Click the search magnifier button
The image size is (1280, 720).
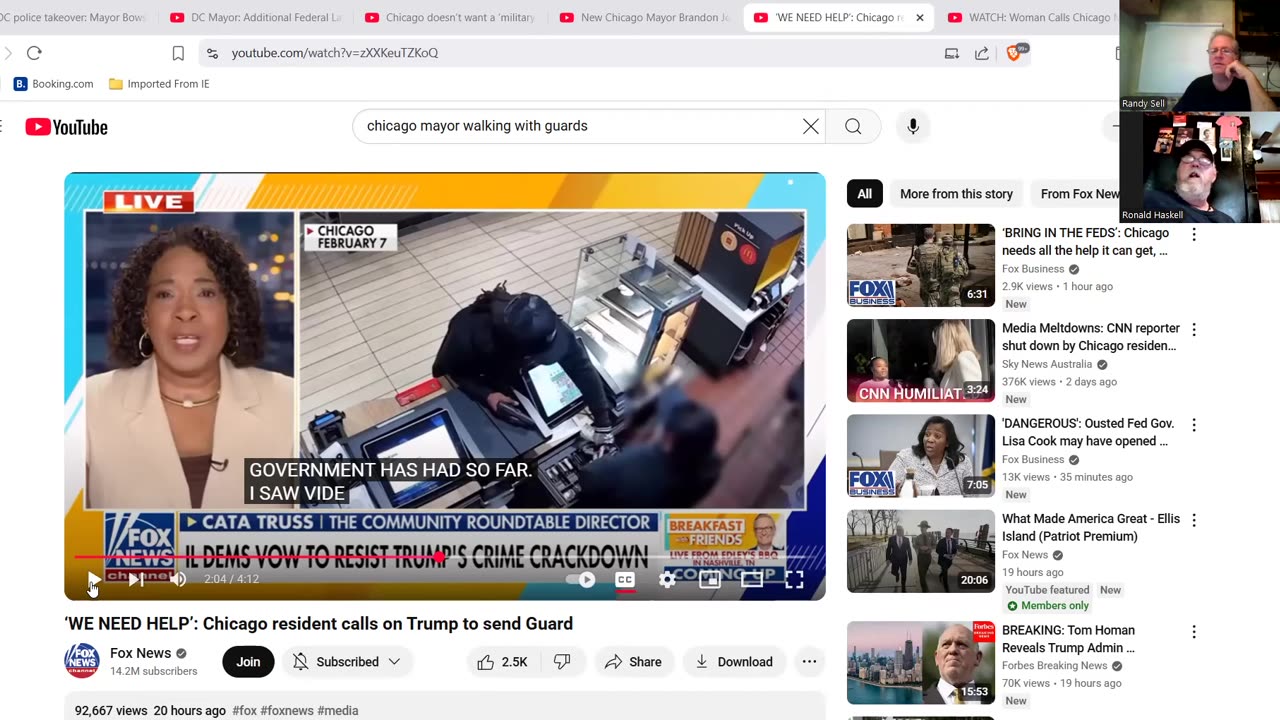pos(853,126)
